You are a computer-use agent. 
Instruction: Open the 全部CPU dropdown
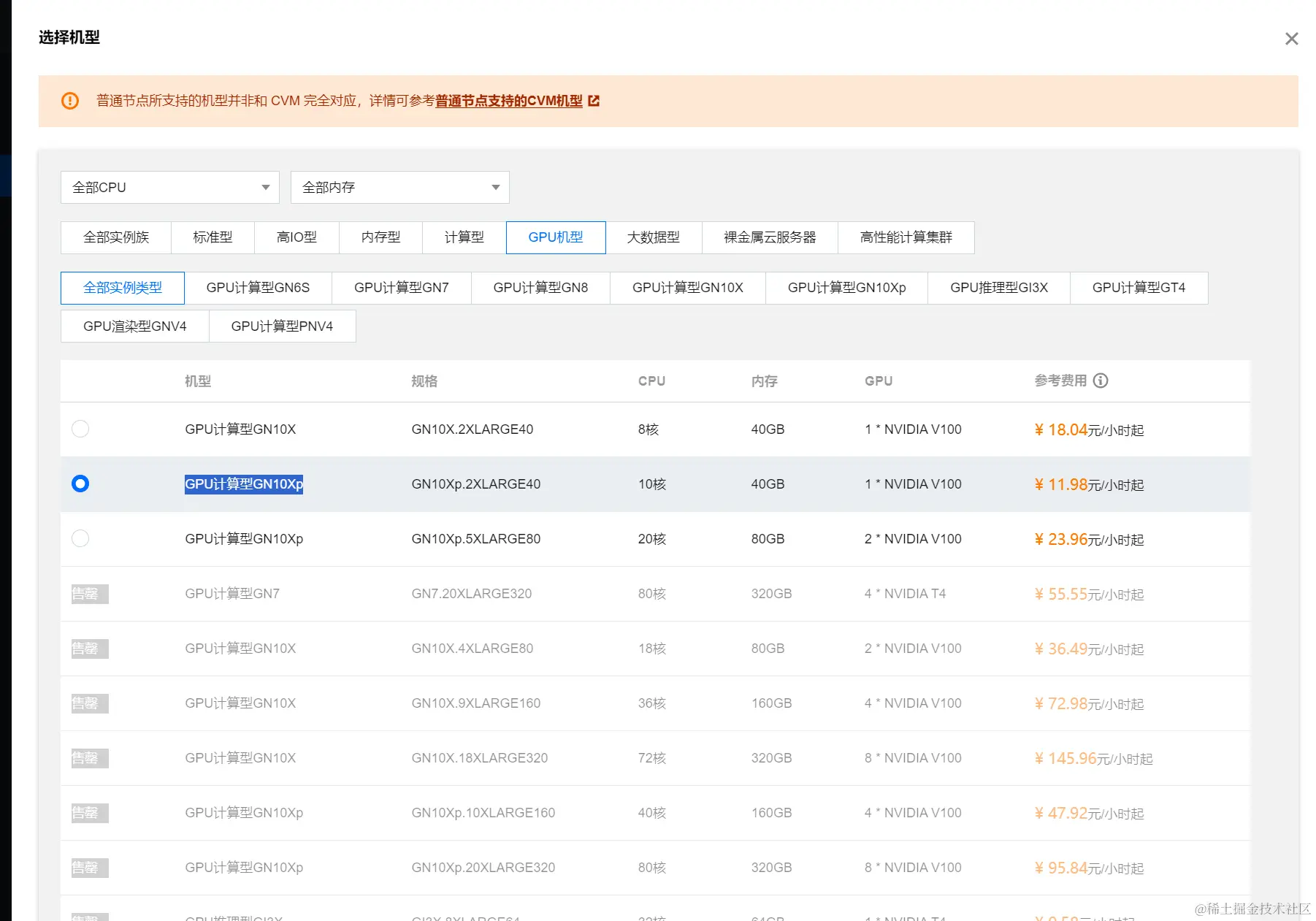pyautogui.click(x=170, y=188)
